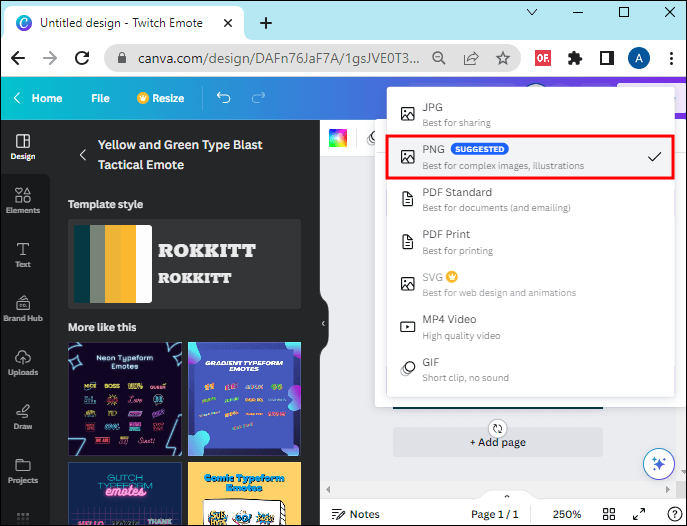Show more apps in sidebar
Viewport: 687px width, 526px height.
23,518
